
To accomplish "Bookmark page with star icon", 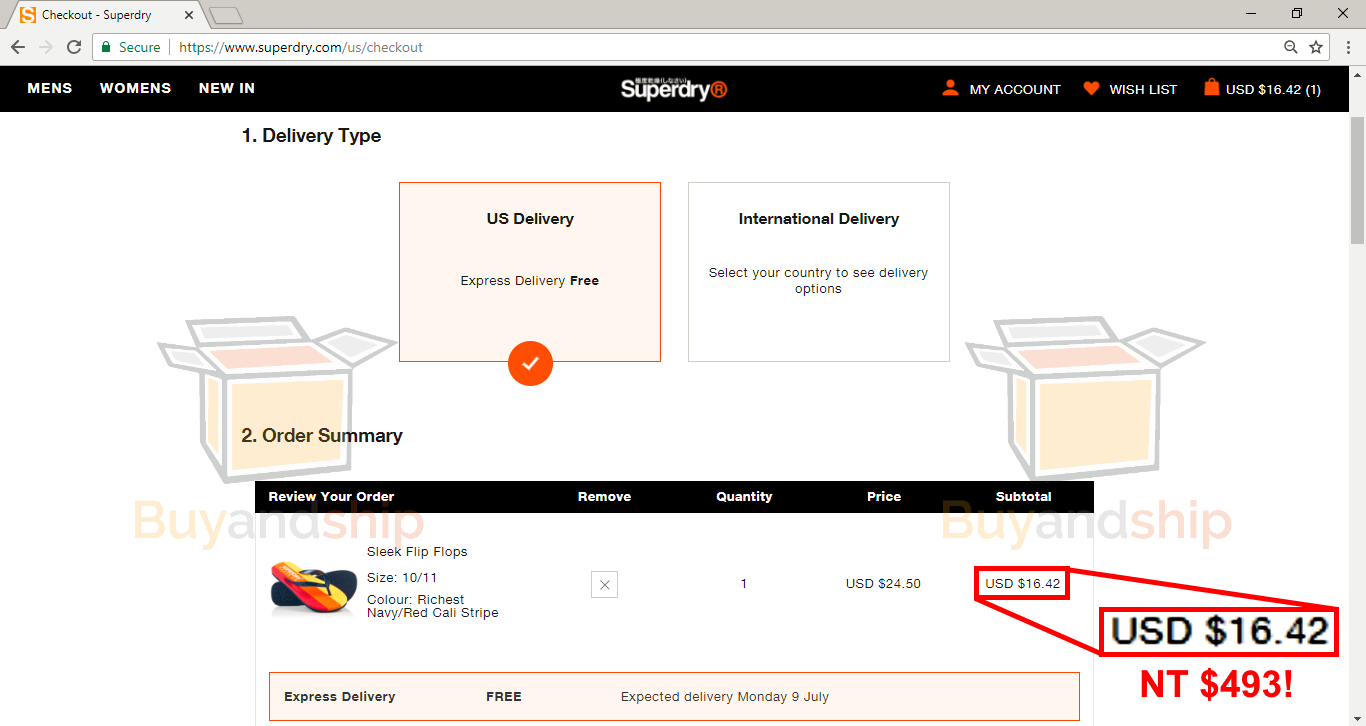I will (x=1316, y=47).
